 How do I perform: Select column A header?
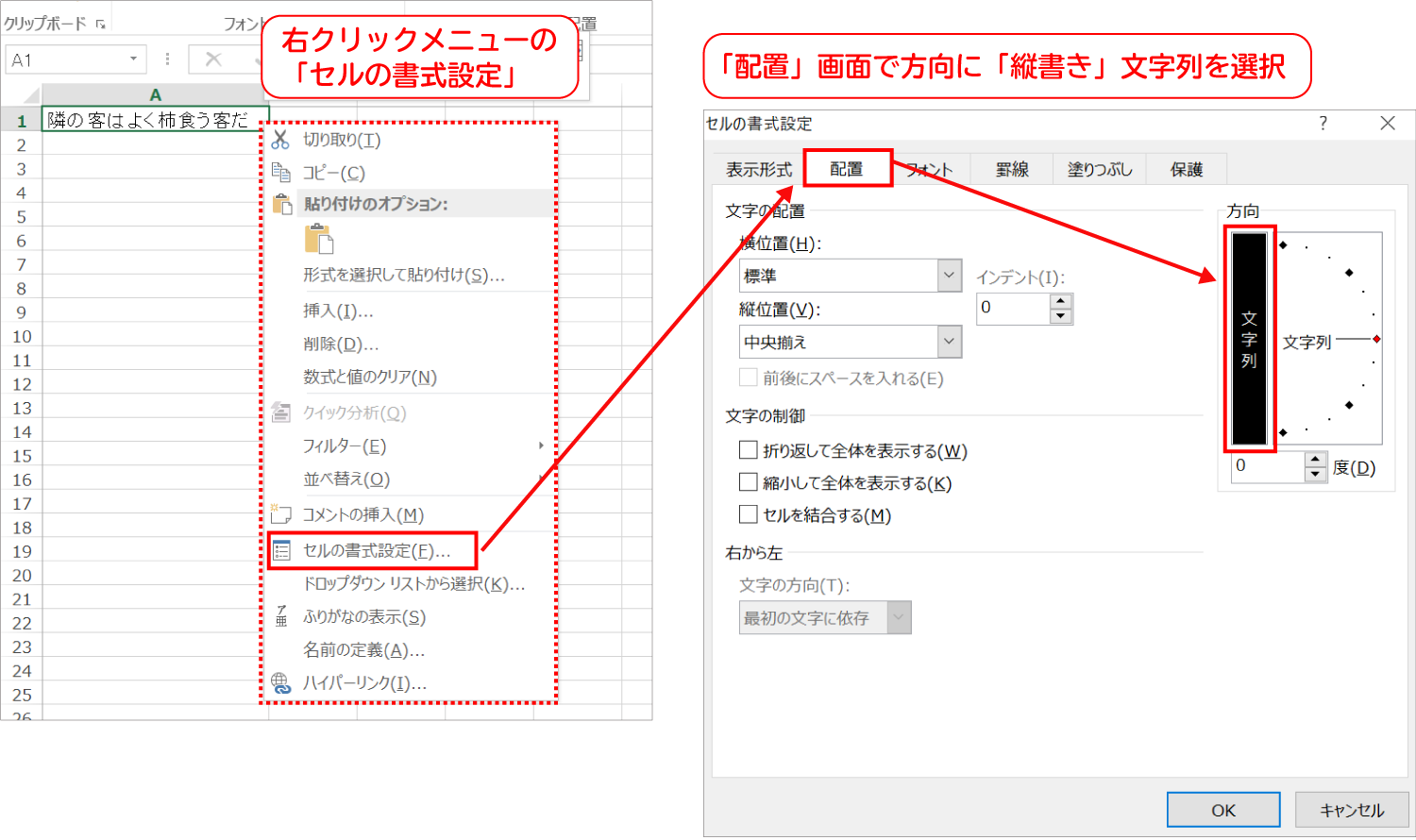[x=156, y=94]
